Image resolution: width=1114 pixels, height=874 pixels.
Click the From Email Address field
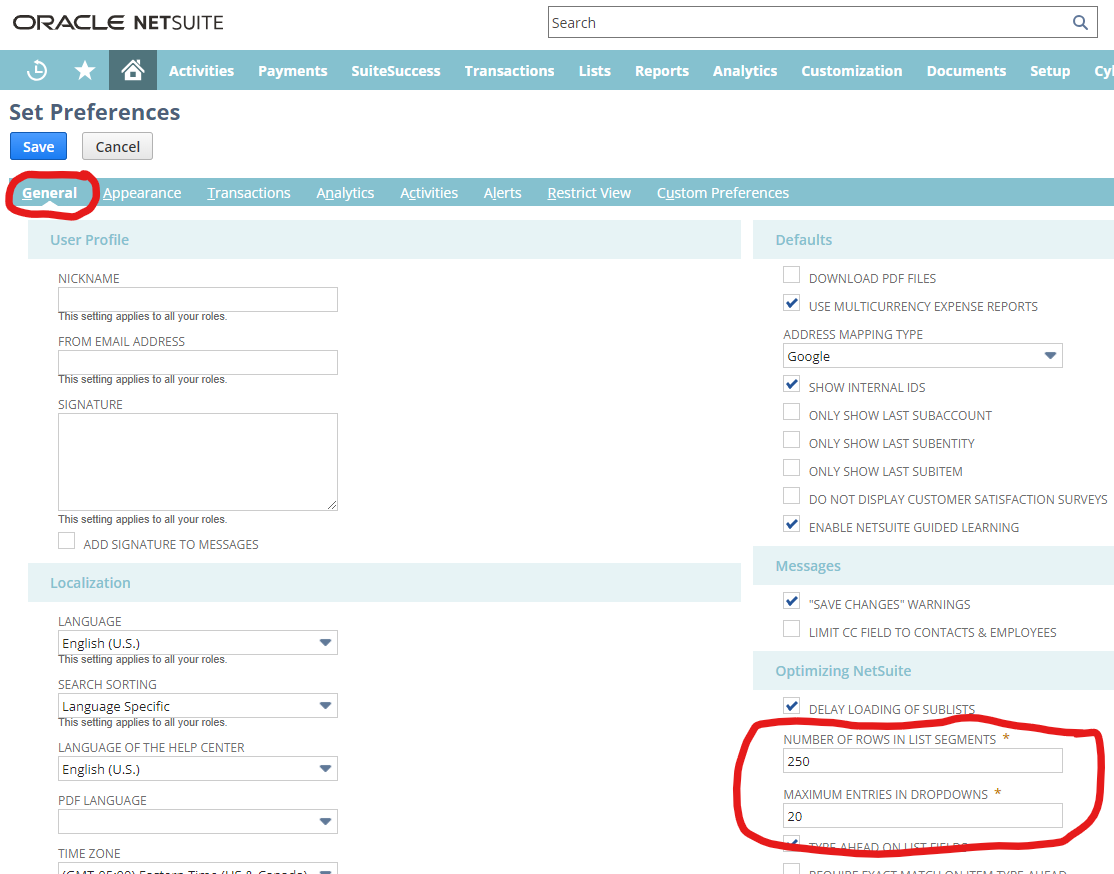pyautogui.click(x=198, y=362)
